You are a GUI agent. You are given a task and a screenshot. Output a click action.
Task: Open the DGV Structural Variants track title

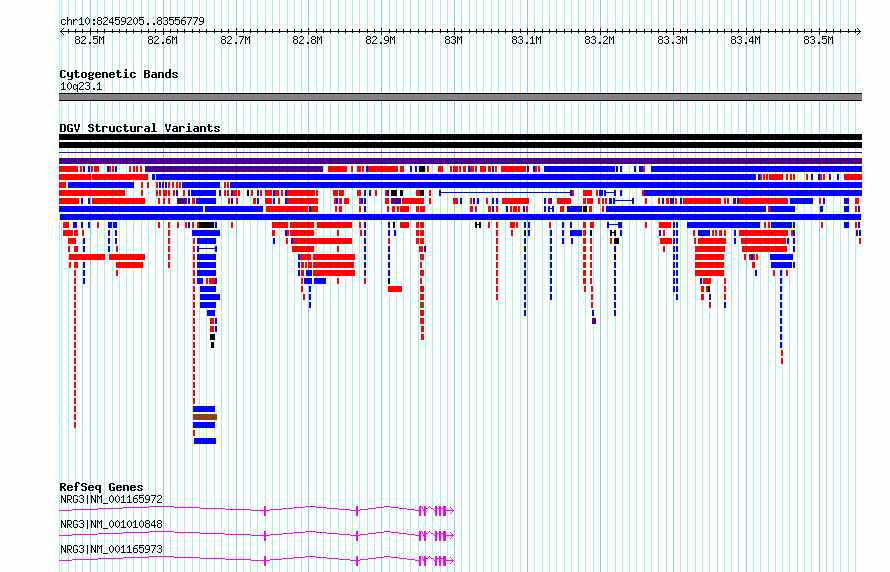click(x=140, y=128)
